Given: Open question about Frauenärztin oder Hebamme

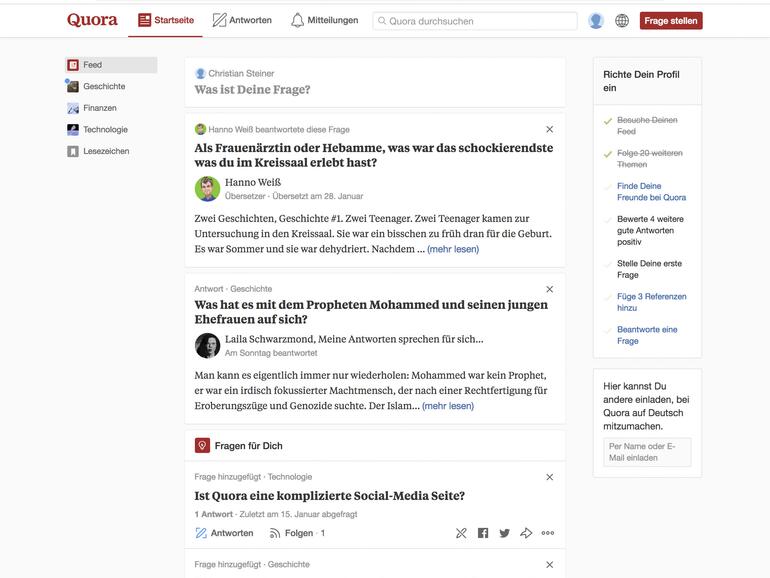Looking at the screenshot, I should click(374, 155).
